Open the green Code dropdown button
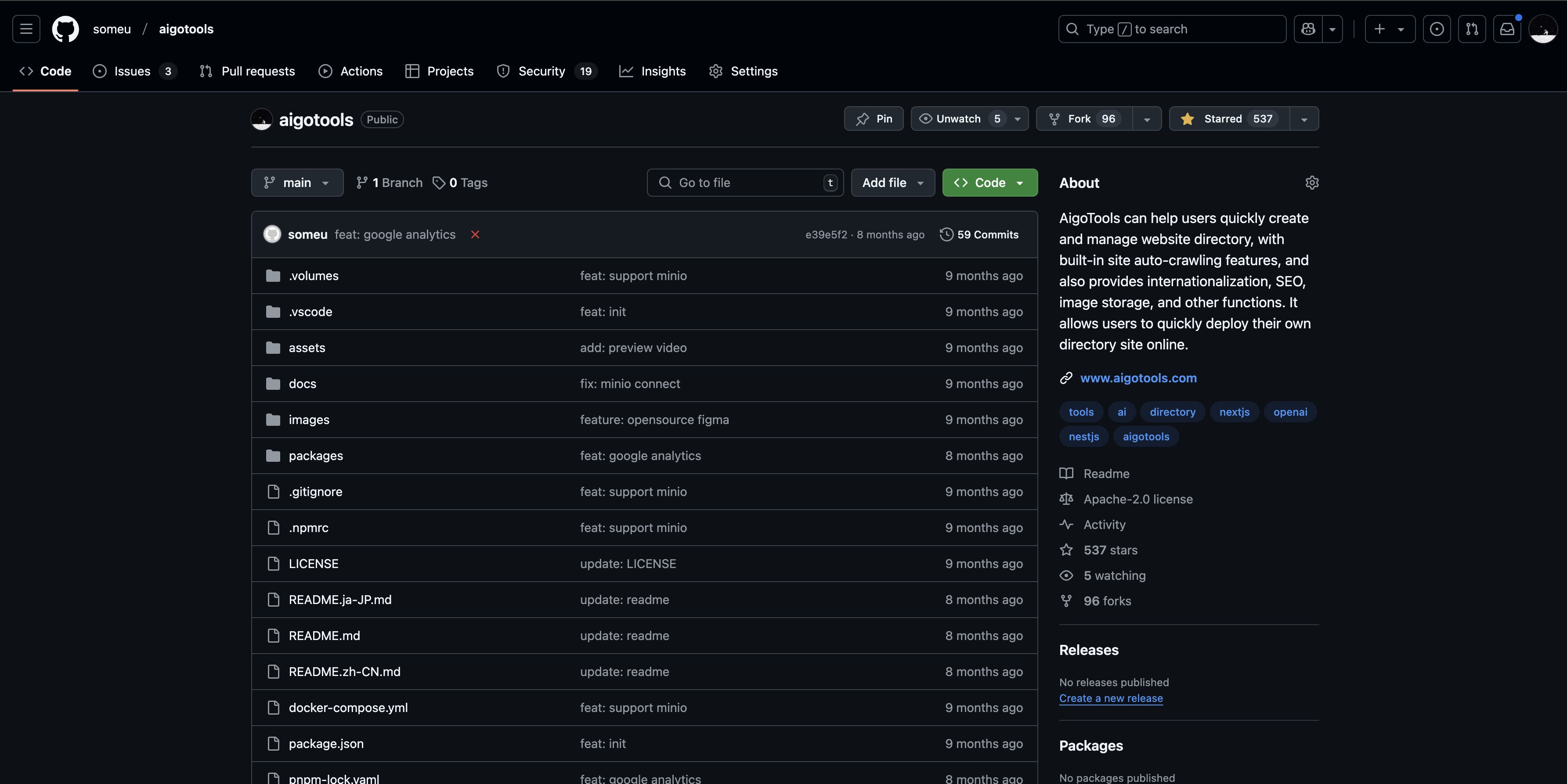The height and width of the screenshot is (784, 1567). (990, 183)
